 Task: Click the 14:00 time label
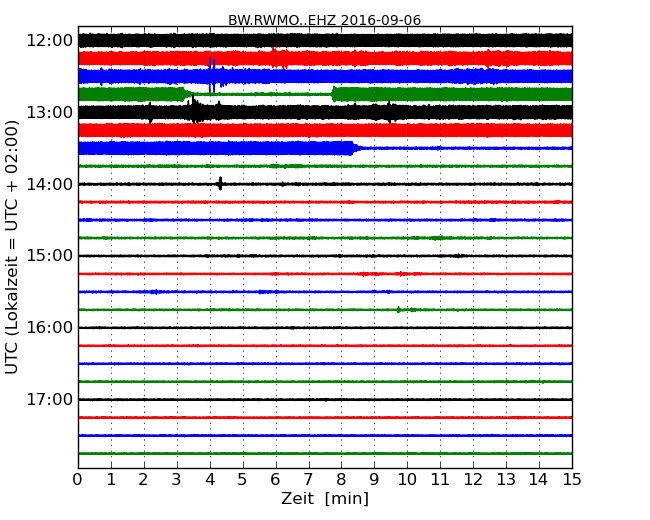(x=50, y=184)
